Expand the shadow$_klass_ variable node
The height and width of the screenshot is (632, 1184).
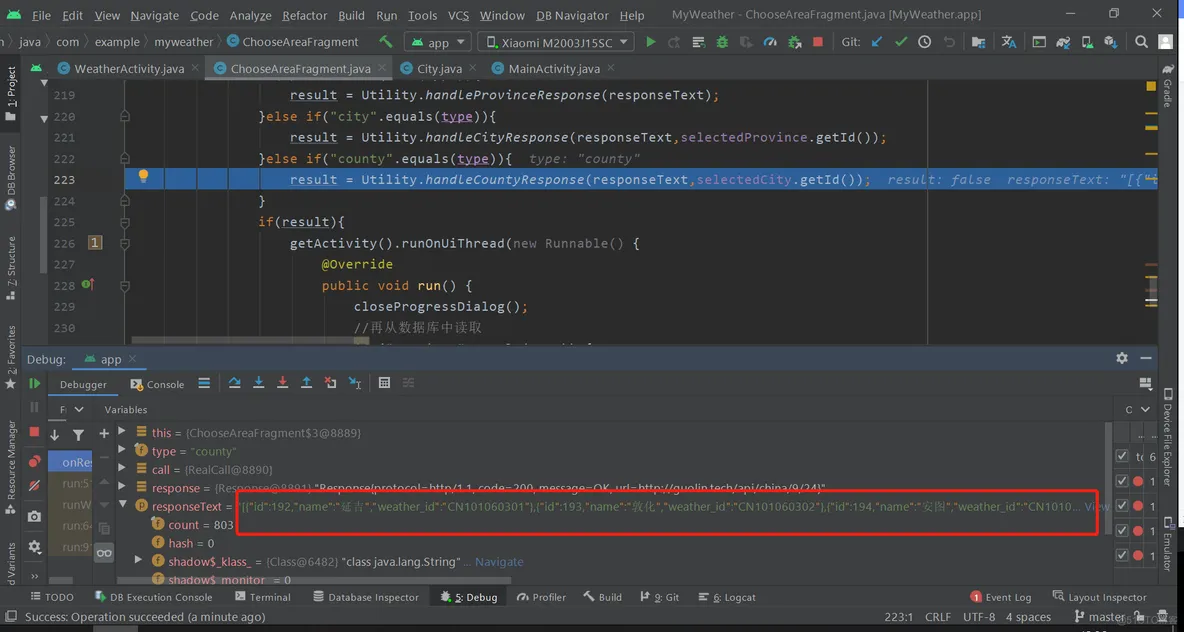(138, 560)
